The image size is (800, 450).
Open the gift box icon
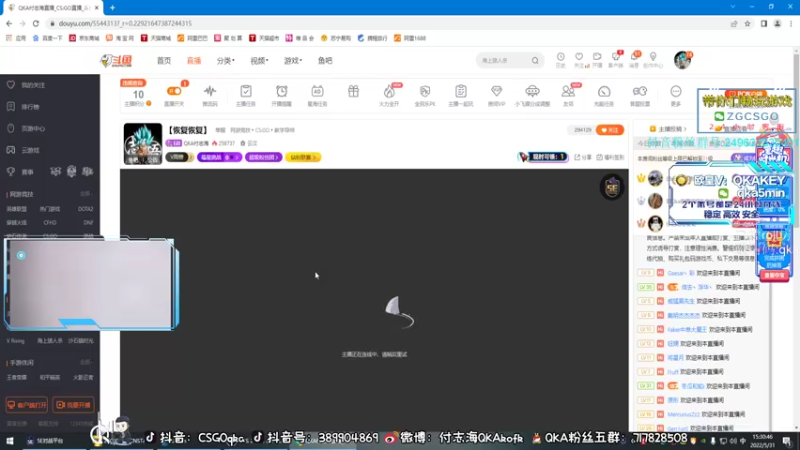tap(353, 91)
